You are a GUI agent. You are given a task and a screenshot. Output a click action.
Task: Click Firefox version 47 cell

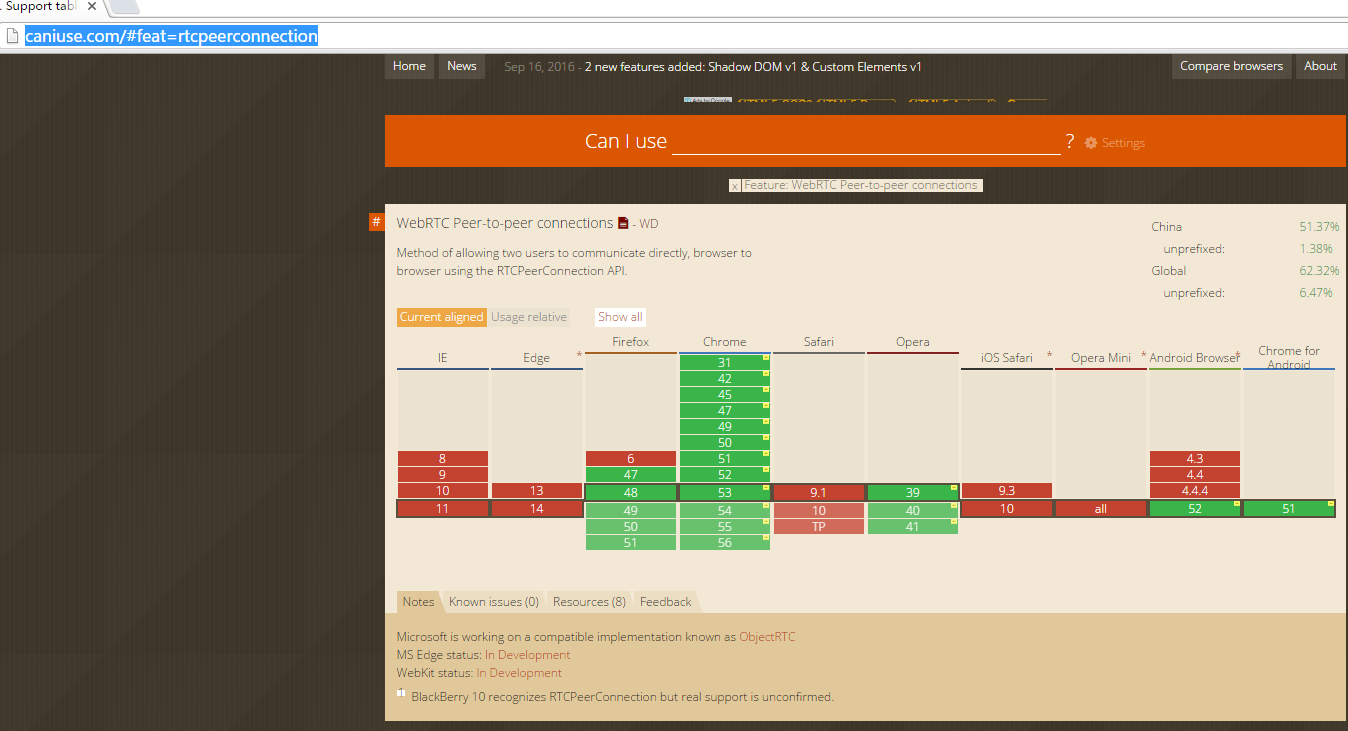630,475
